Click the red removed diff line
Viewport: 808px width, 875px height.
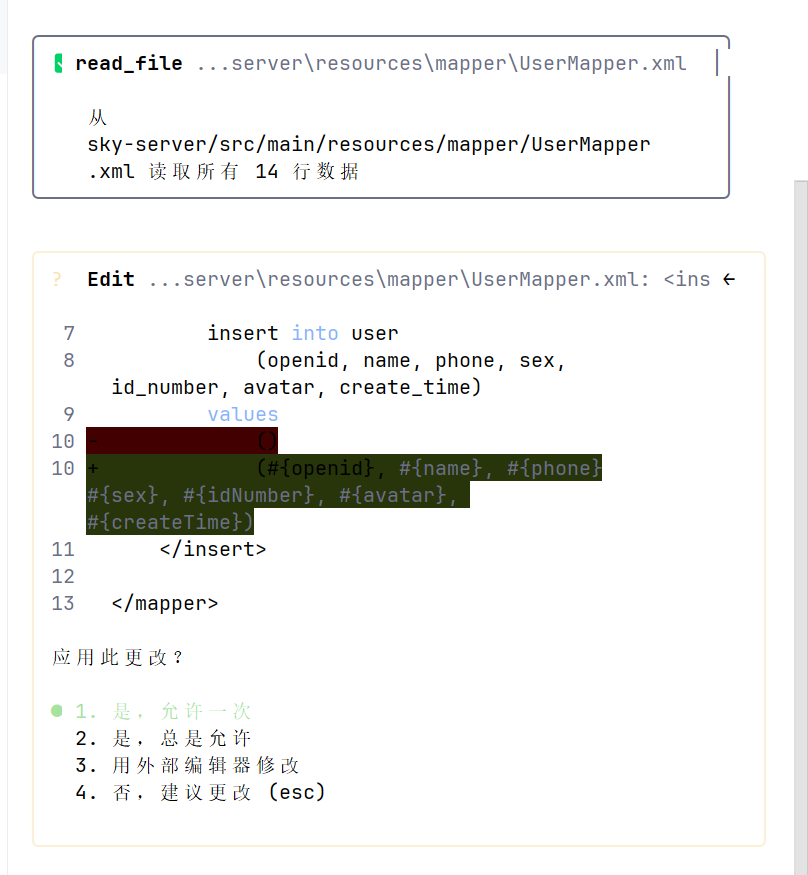(182, 441)
